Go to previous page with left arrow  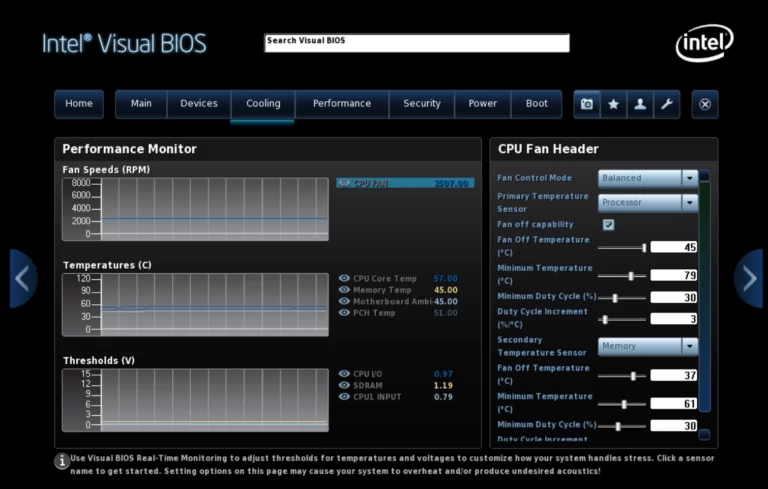tap(22, 278)
